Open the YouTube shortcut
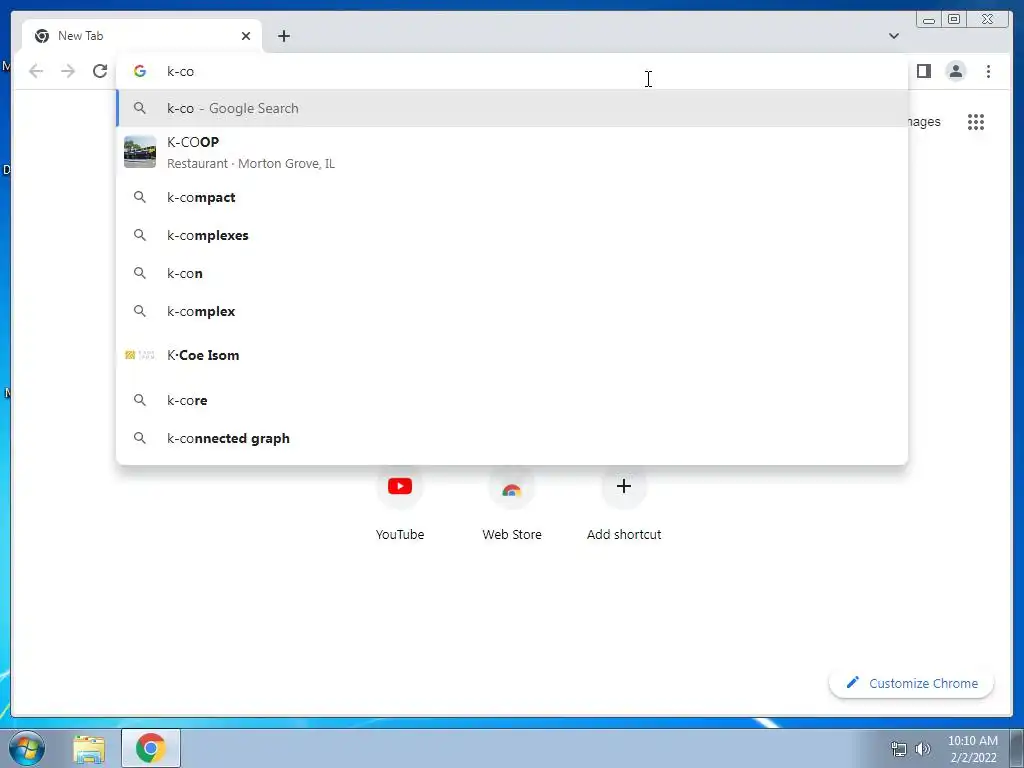The width and height of the screenshot is (1024, 768). coord(400,503)
